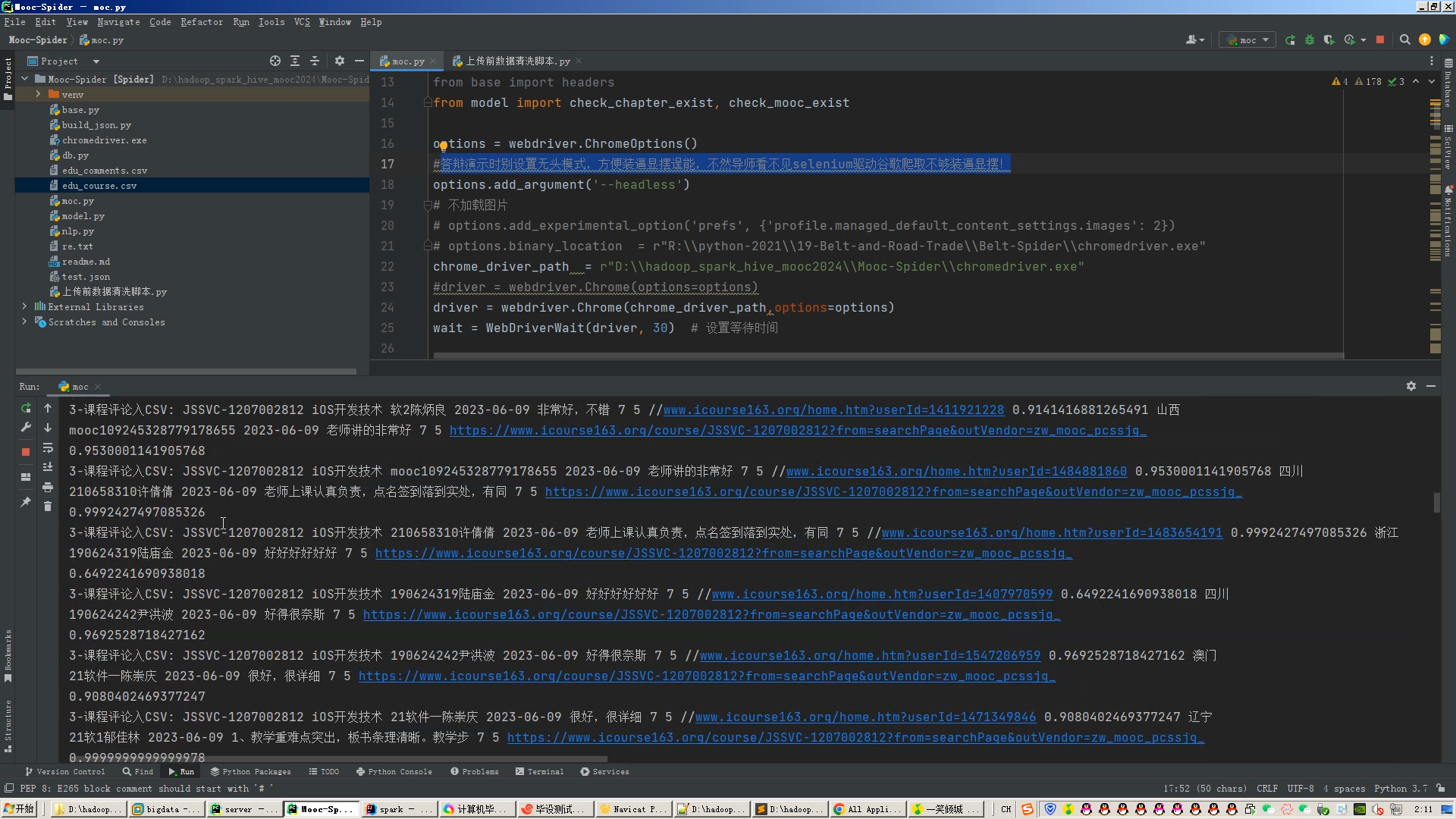Toggle soft-wrap in Run console
The width and height of the screenshot is (1456, 819).
[x=48, y=447]
